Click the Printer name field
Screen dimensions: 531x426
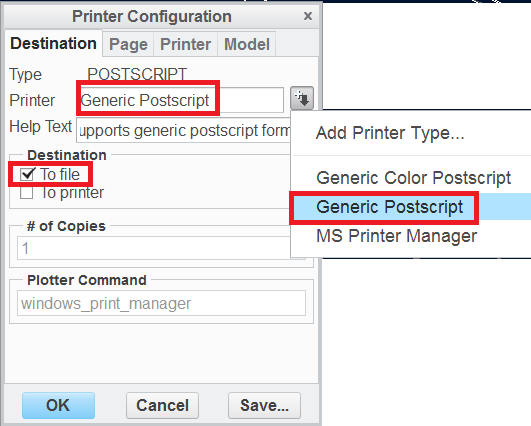(180, 100)
